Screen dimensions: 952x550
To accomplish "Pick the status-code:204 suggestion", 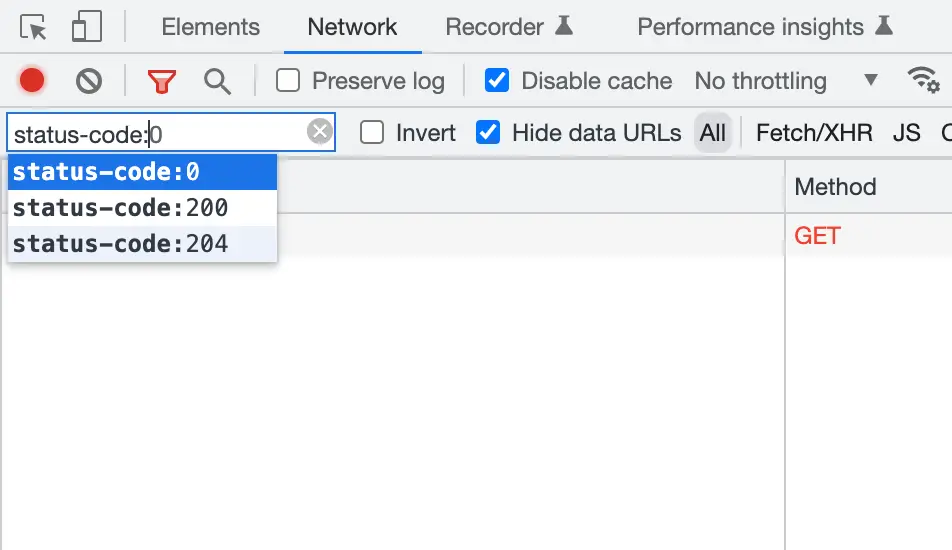I will pos(121,243).
